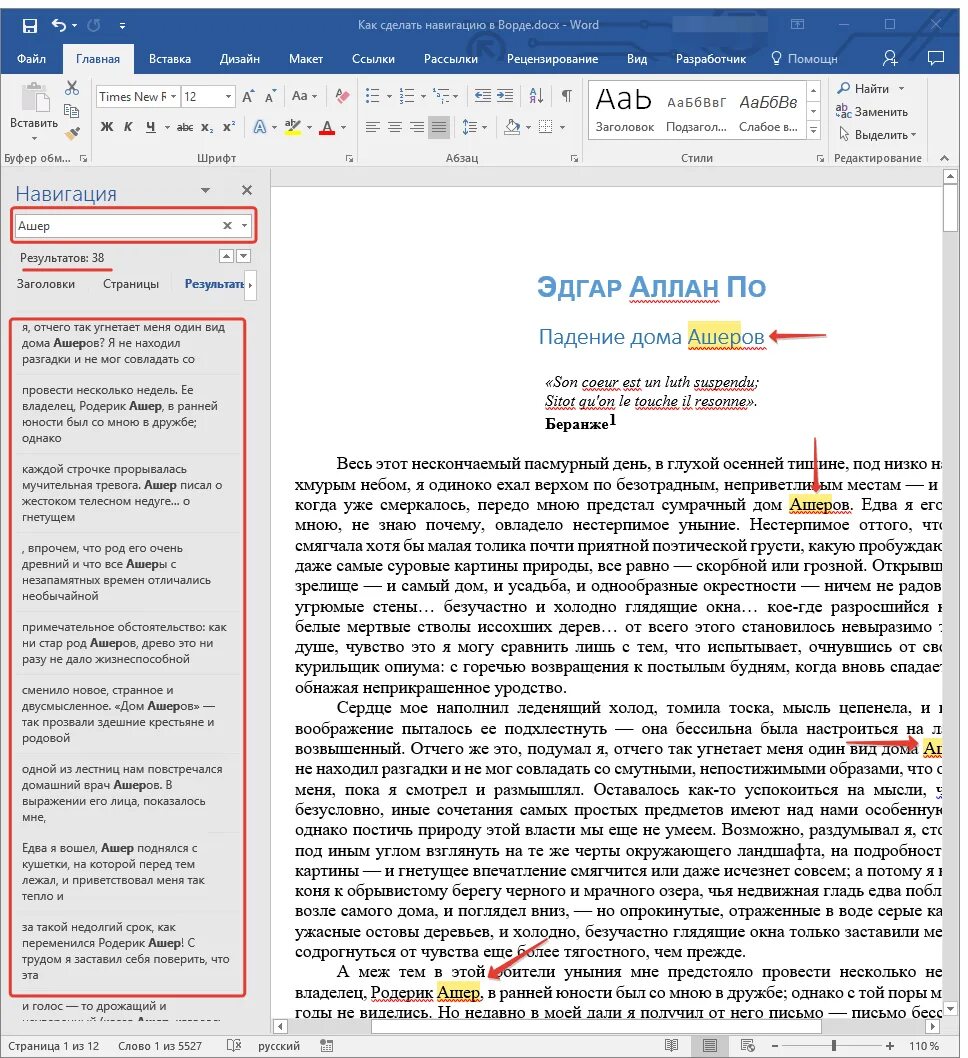Decrease font size with the smaller A icon
Viewport: 968px width, 1058px height.
[271, 96]
